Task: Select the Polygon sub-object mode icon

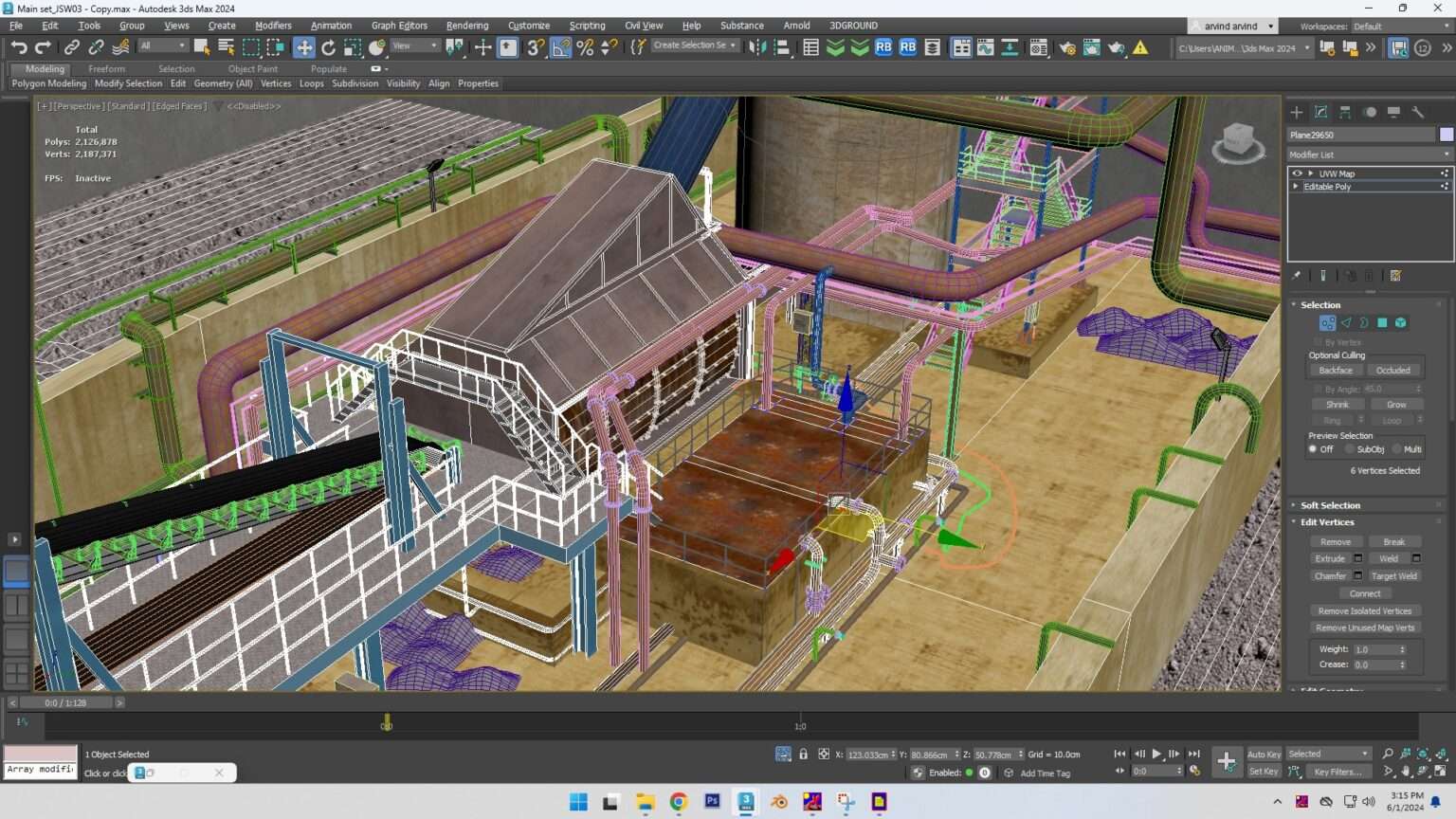Action: tap(1382, 323)
